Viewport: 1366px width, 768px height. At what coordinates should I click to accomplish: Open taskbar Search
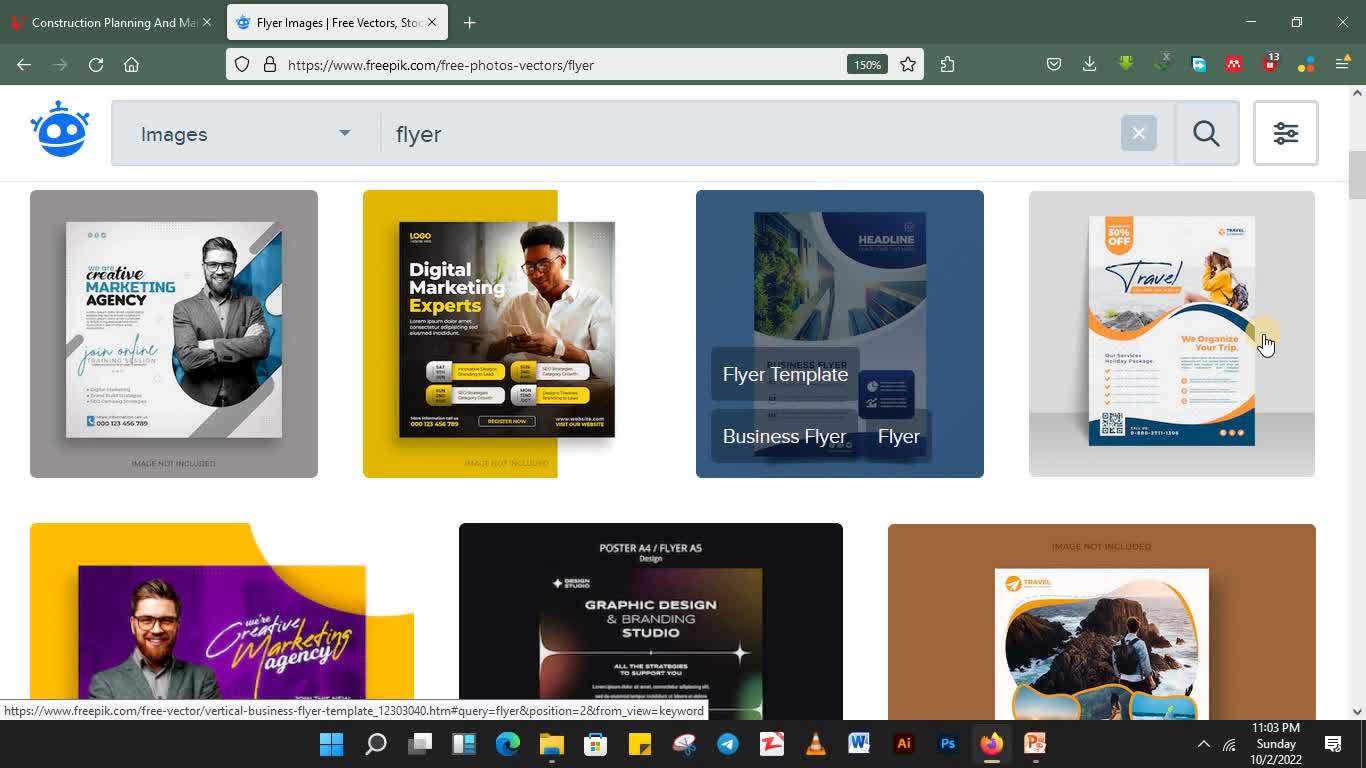click(x=376, y=744)
